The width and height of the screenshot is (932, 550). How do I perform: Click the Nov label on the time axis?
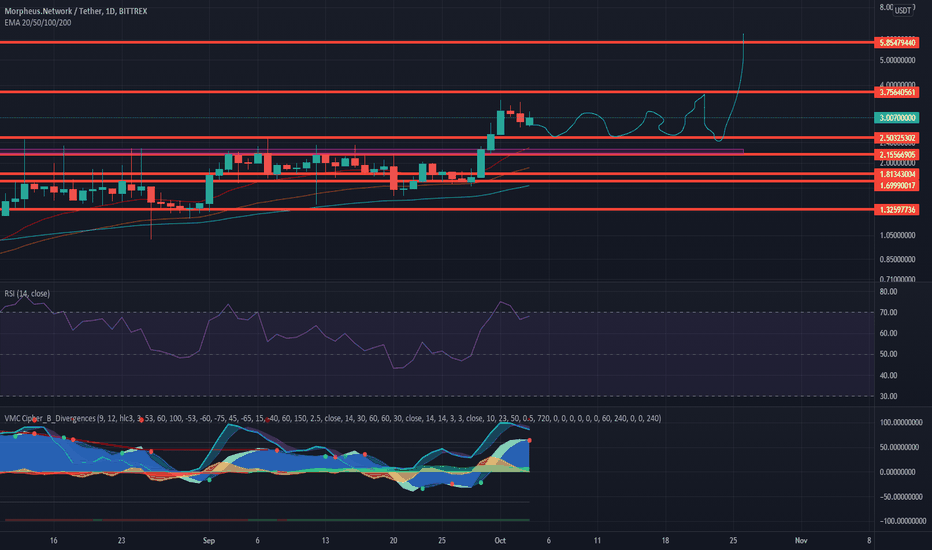801,540
